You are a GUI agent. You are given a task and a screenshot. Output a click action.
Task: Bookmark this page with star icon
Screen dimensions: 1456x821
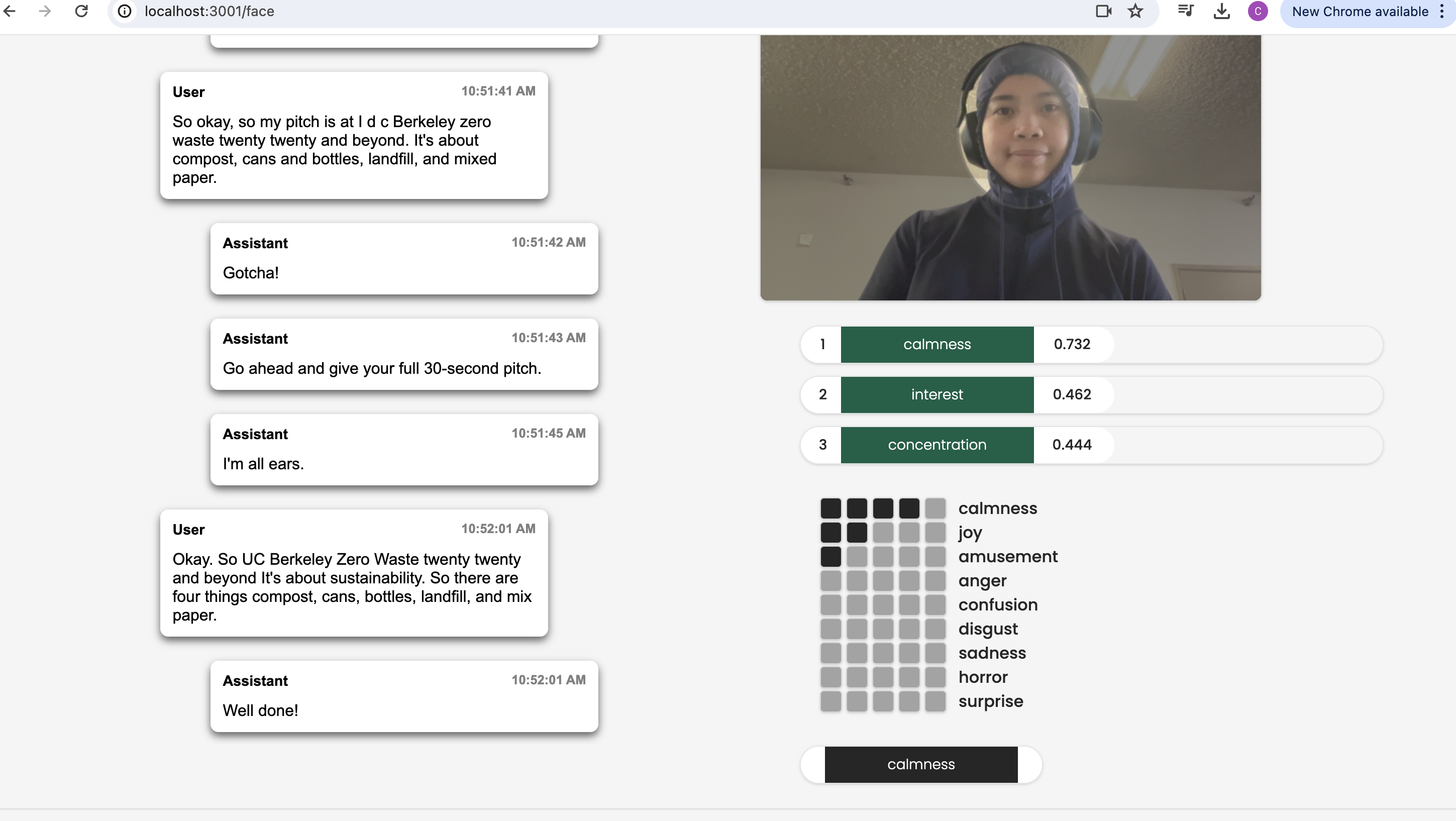(x=1135, y=12)
